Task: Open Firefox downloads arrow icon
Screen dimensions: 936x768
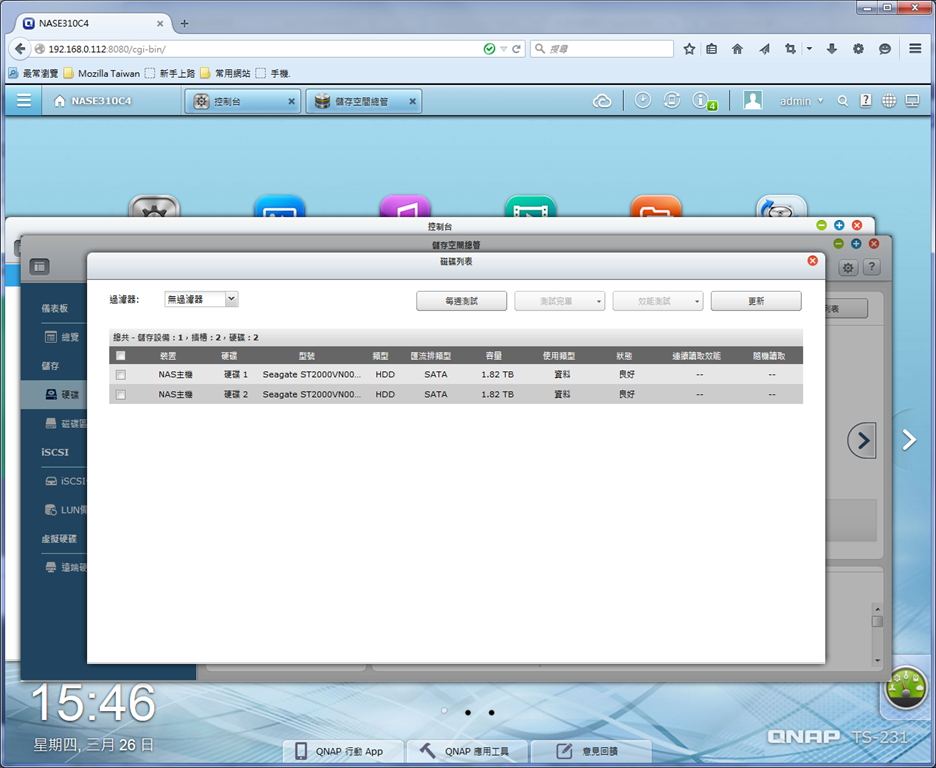Action: 832,49
